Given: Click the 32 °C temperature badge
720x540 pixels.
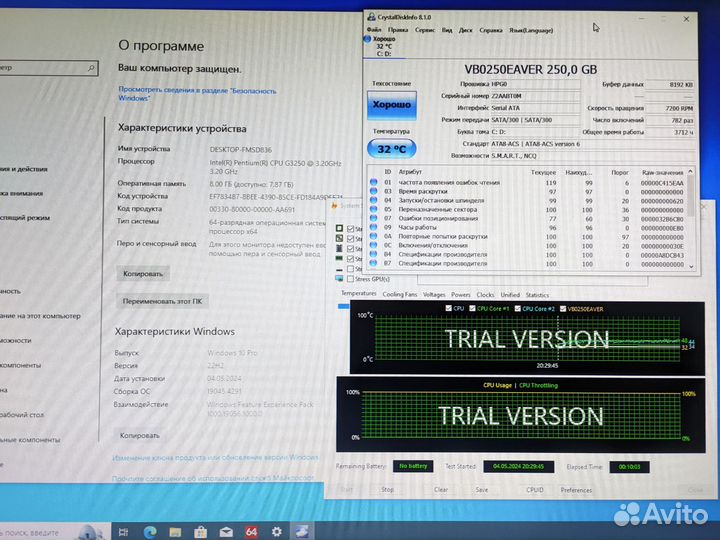Looking at the screenshot, I should click(x=392, y=148).
